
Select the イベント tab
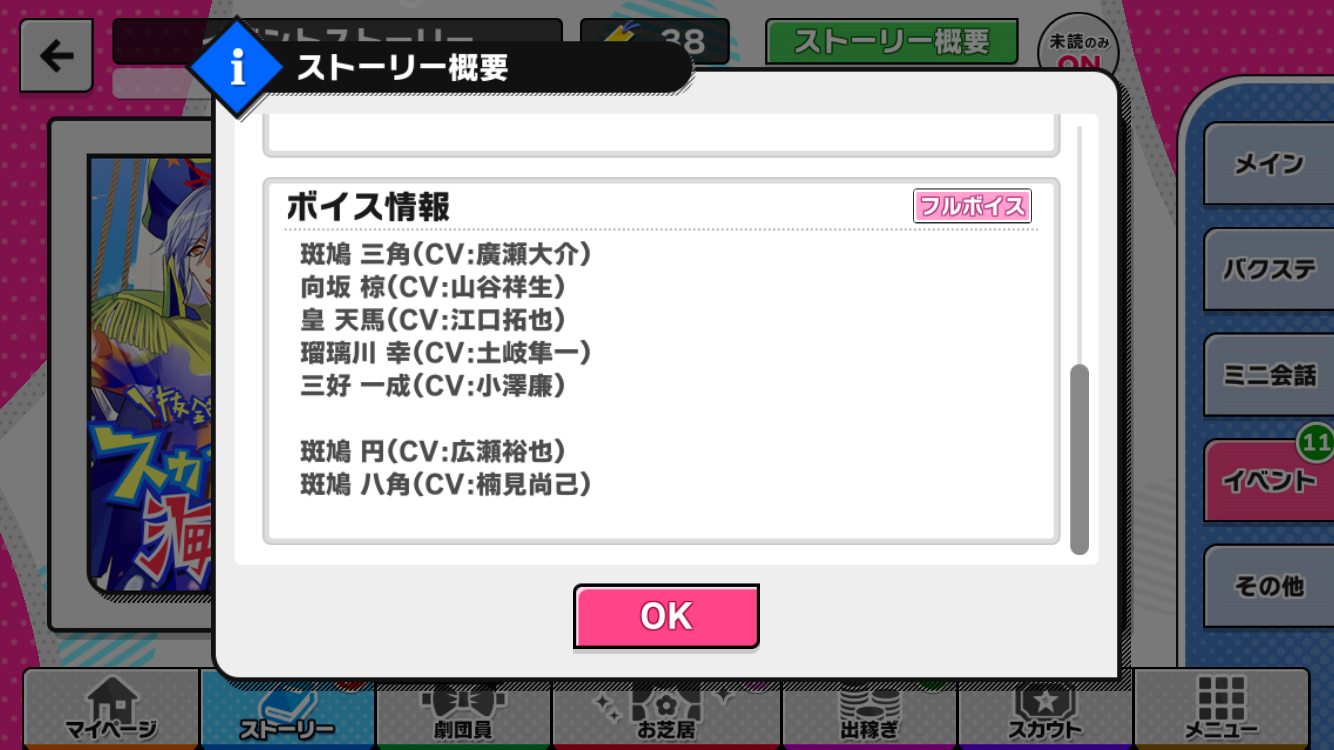(1268, 480)
